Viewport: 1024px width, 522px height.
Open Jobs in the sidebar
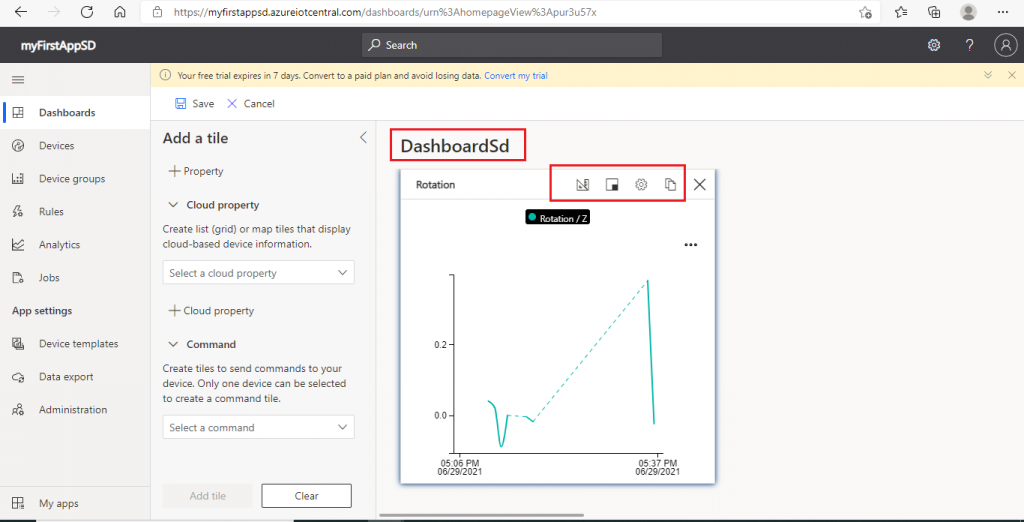75,278
